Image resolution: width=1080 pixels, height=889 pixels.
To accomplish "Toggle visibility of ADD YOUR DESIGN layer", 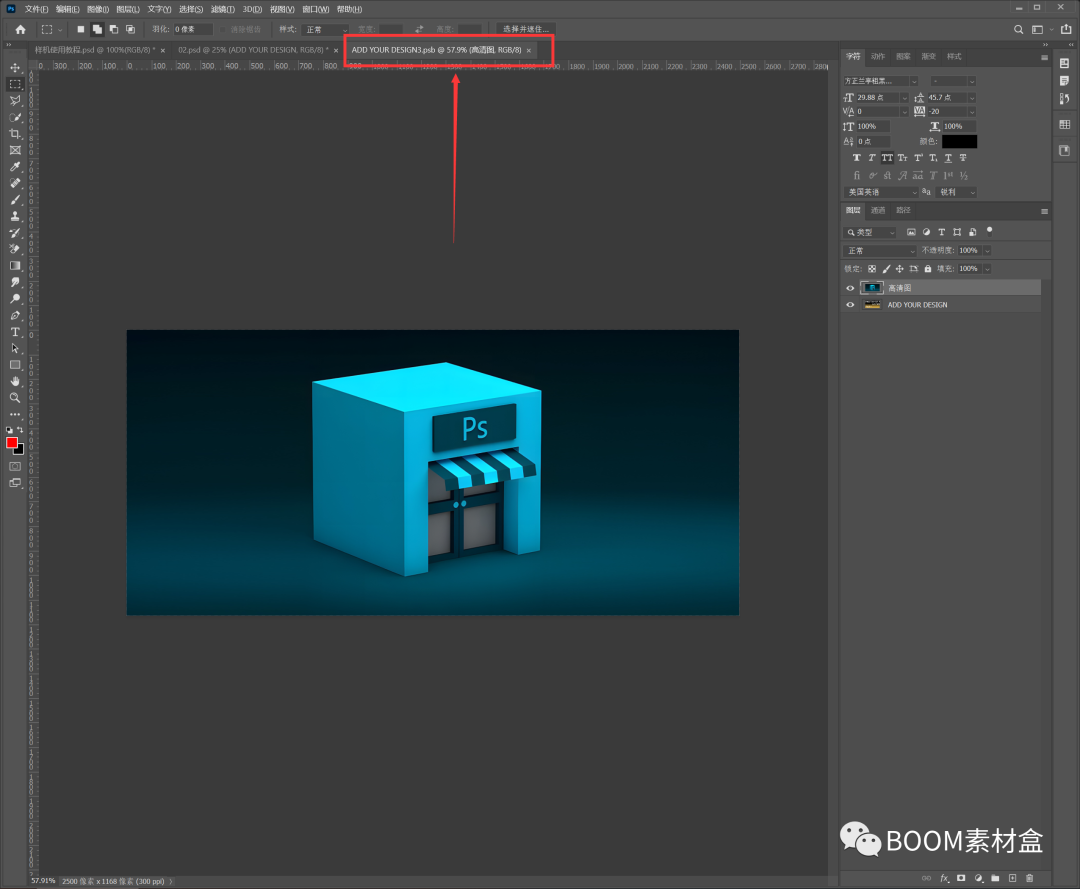I will (x=850, y=305).
